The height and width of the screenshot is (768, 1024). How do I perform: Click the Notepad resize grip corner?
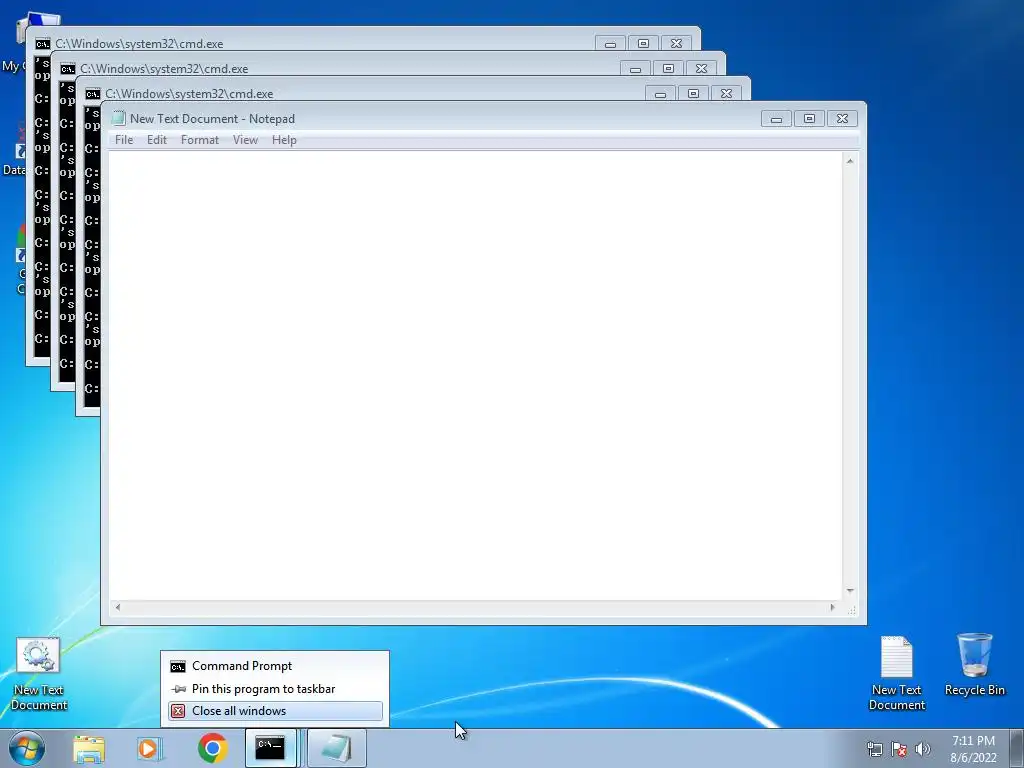tap(851, 609)
